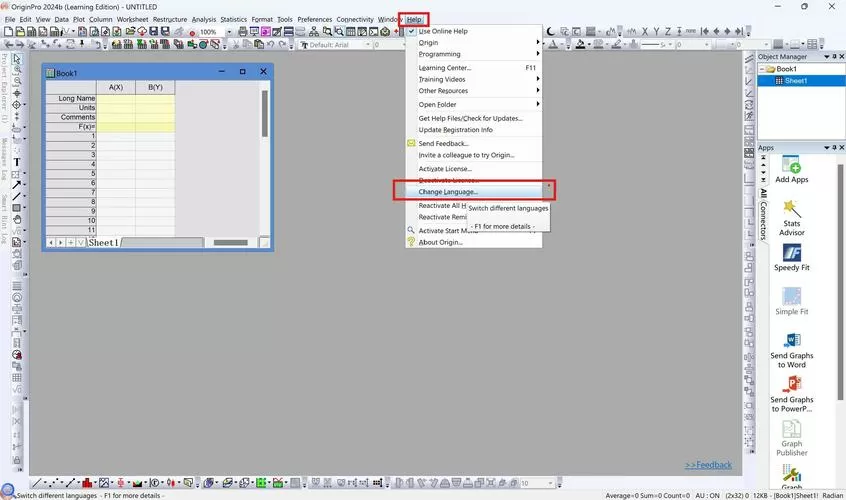Open Send Graphs to Word app

792,350
